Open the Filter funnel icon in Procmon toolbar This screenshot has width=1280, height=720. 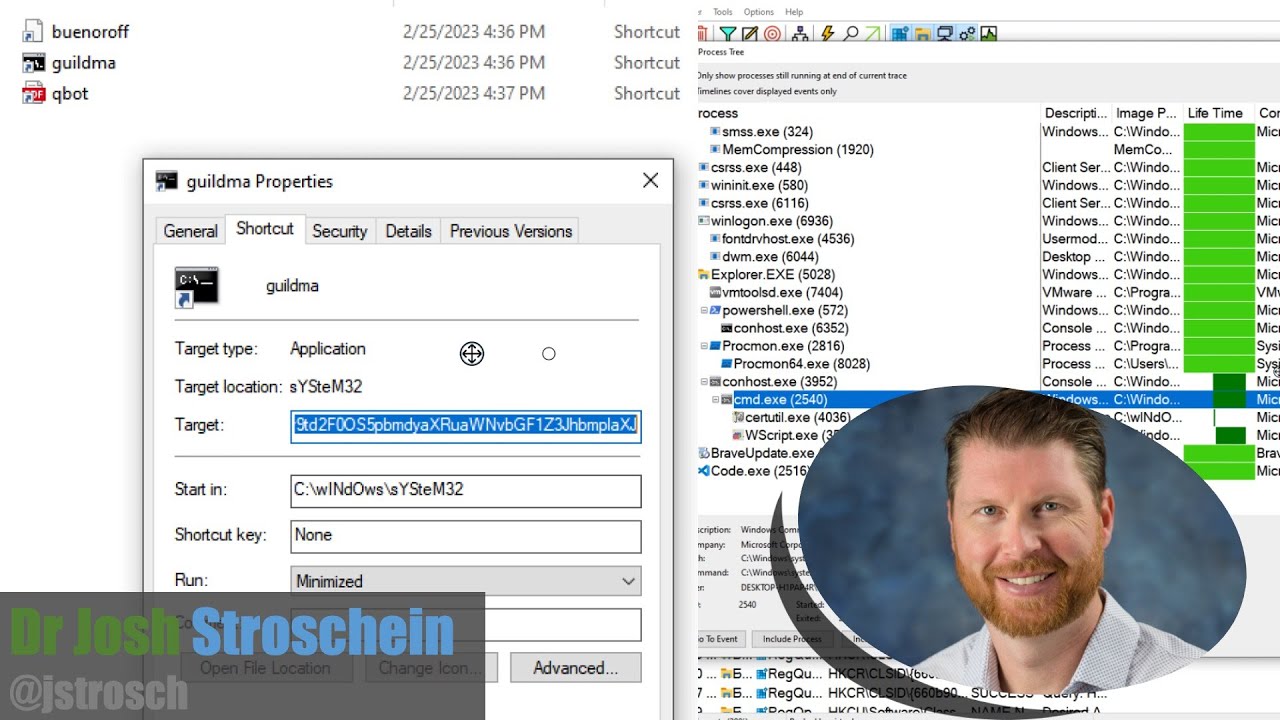tap(728, 34)
